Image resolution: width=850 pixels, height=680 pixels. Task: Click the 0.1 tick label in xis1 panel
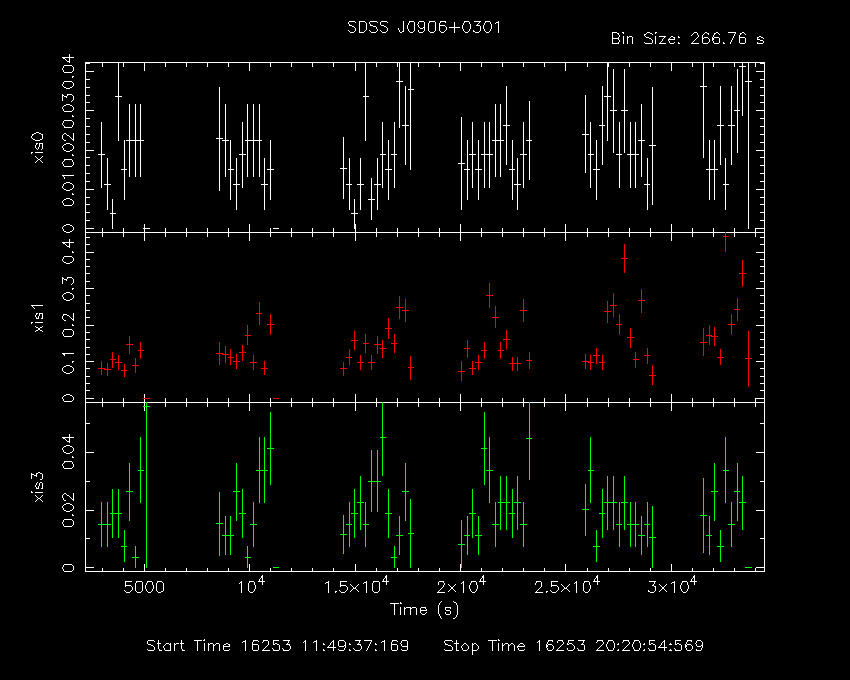pyautogui.click(x=68, y=362)
